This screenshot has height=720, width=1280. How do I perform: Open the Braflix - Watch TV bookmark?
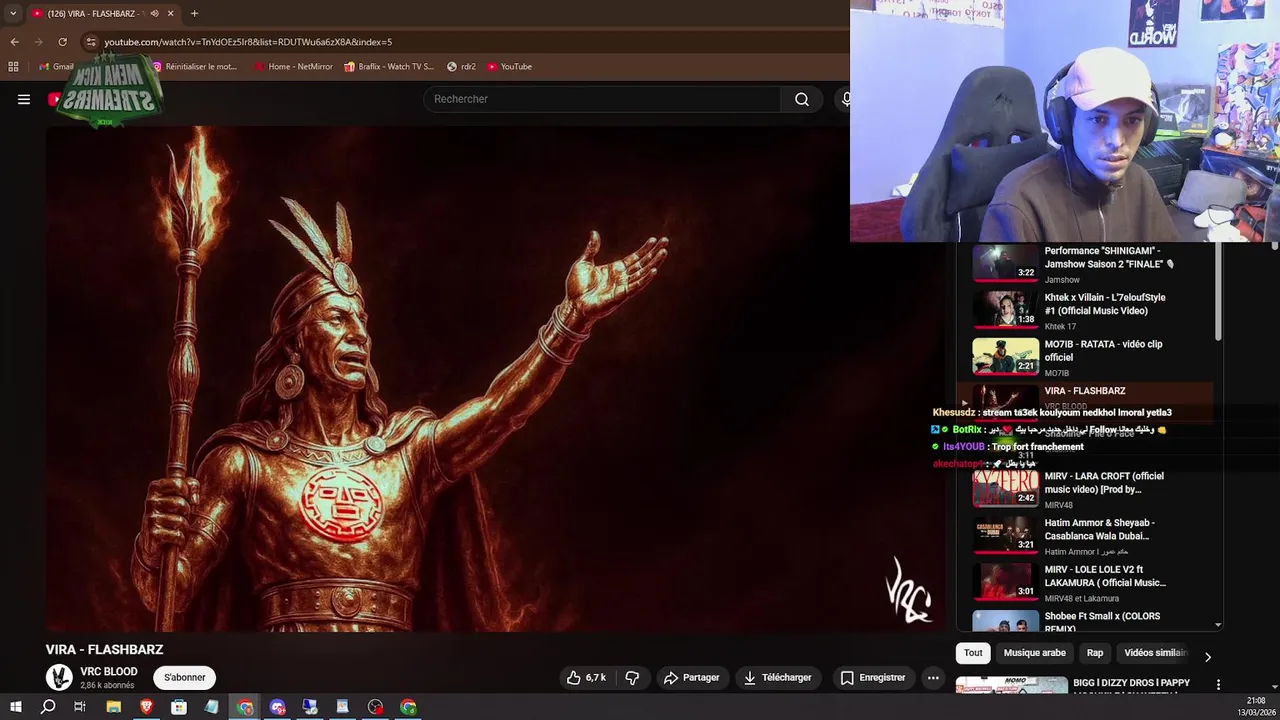point(389,66)
